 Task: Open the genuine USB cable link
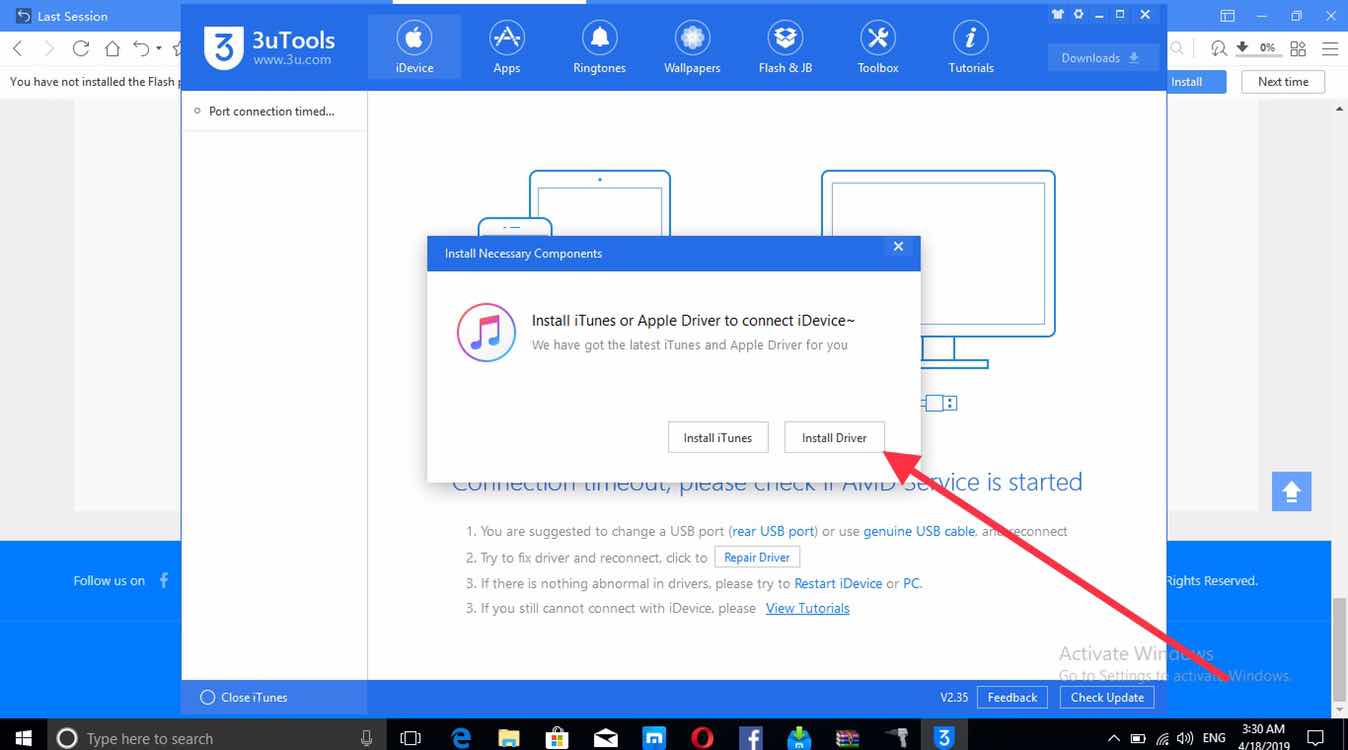pos(919,531)
